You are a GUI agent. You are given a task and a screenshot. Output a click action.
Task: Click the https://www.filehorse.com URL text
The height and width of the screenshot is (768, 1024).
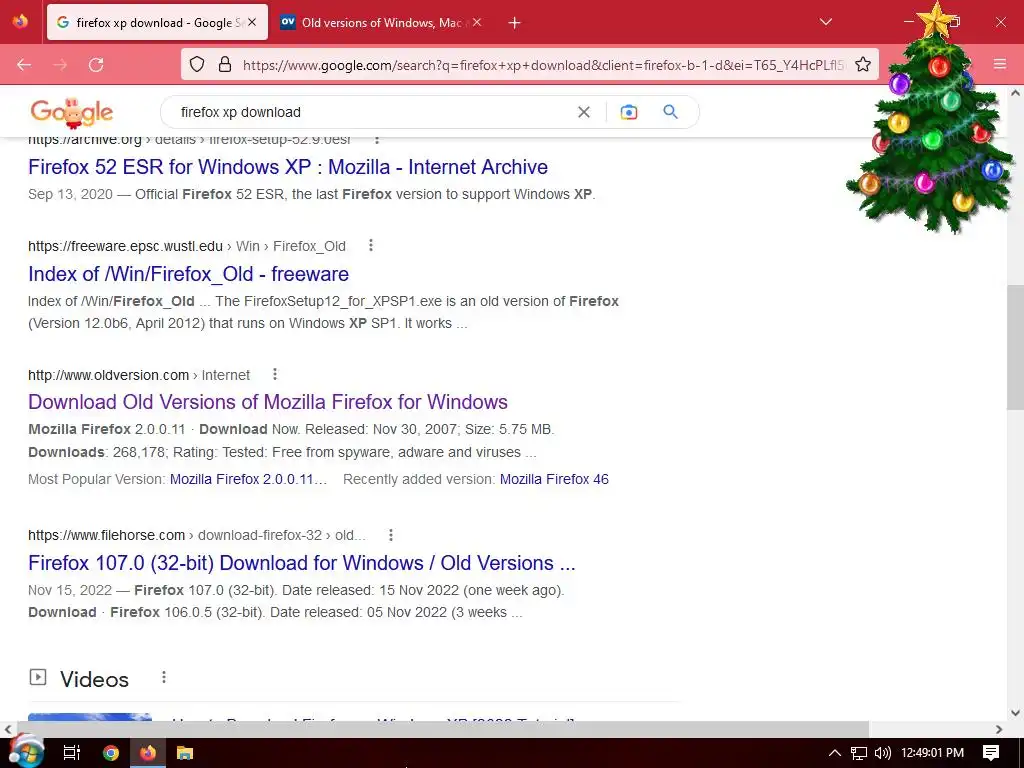tap(106, 536)
